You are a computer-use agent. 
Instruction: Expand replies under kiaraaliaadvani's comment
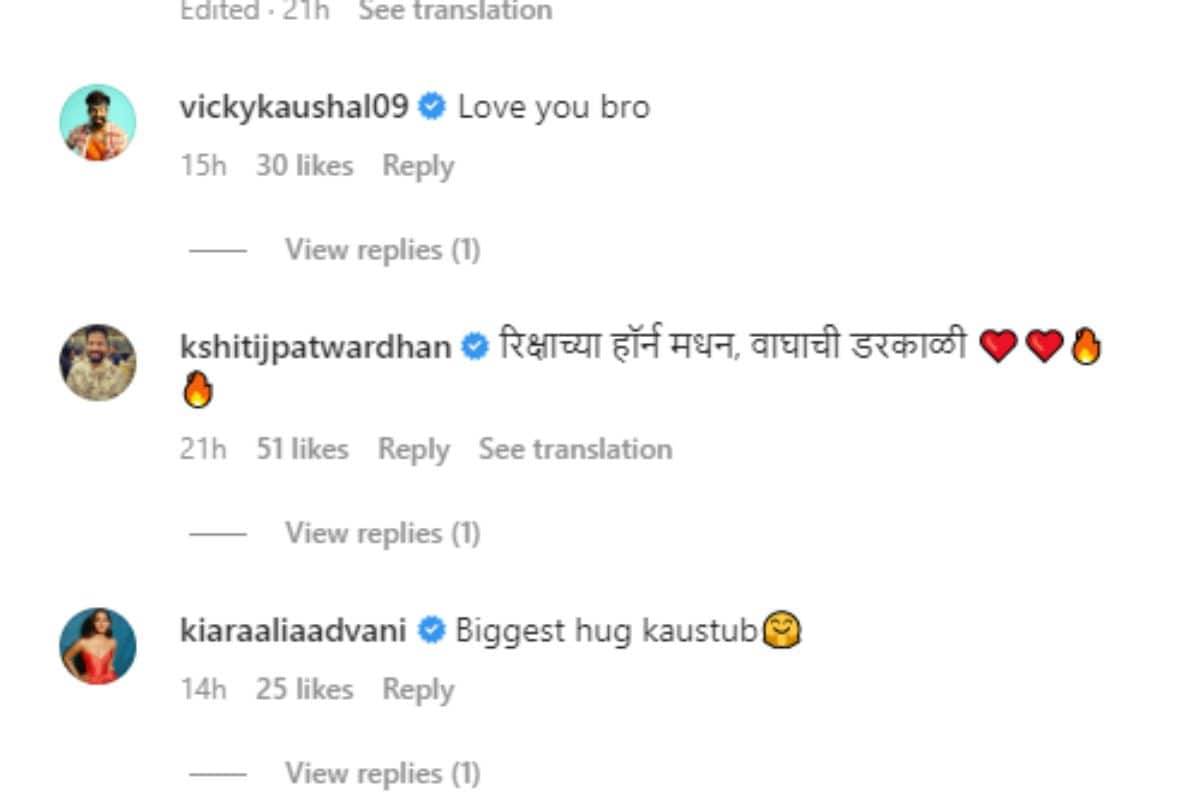point(382,774)
